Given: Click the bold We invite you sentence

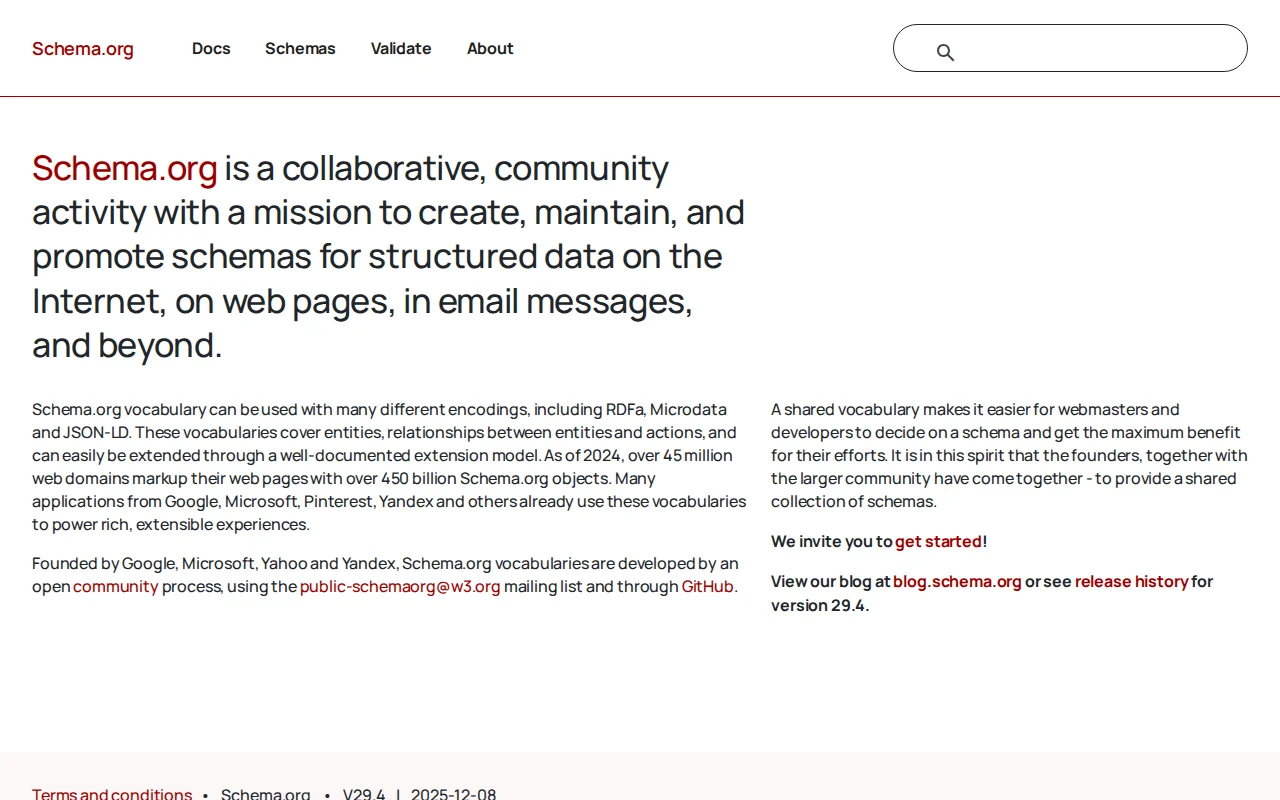Looking at the screenshot, I should pyautogui.click(x=832, y=541).
